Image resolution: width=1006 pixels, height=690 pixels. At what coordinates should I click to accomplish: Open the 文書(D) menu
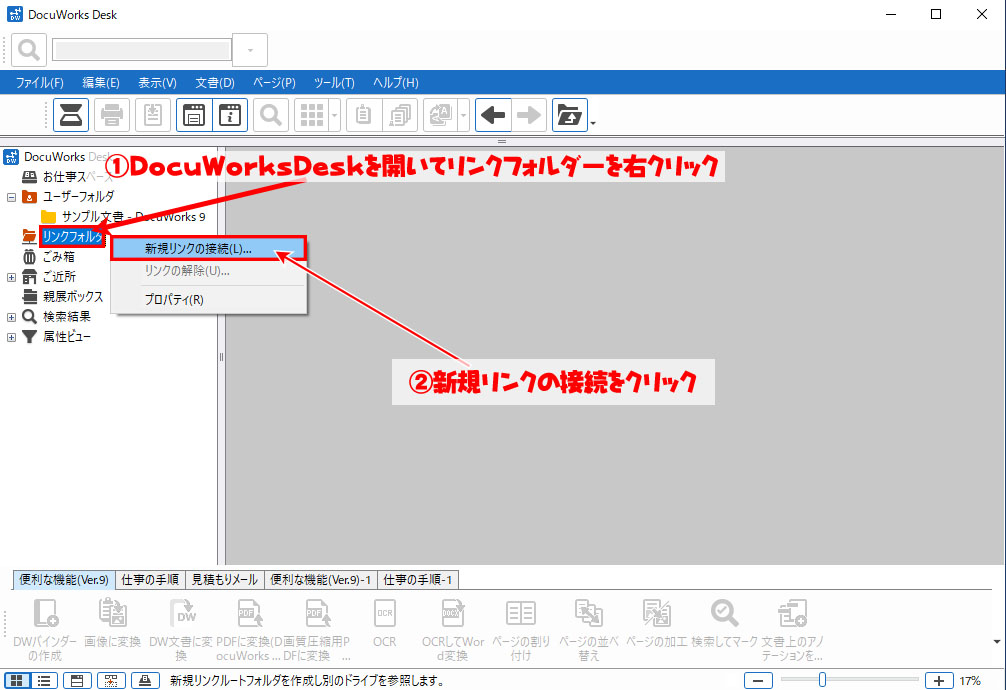[x=215, y=83]
